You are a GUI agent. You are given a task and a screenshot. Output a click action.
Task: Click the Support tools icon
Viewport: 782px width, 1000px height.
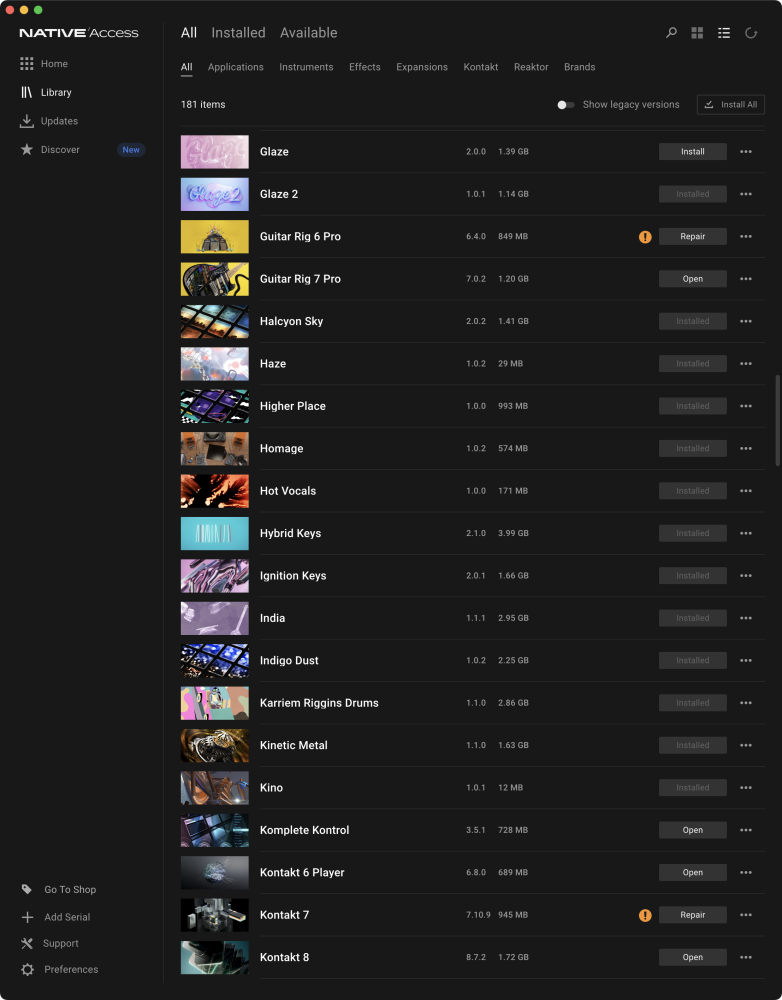(x=27, y=943)
